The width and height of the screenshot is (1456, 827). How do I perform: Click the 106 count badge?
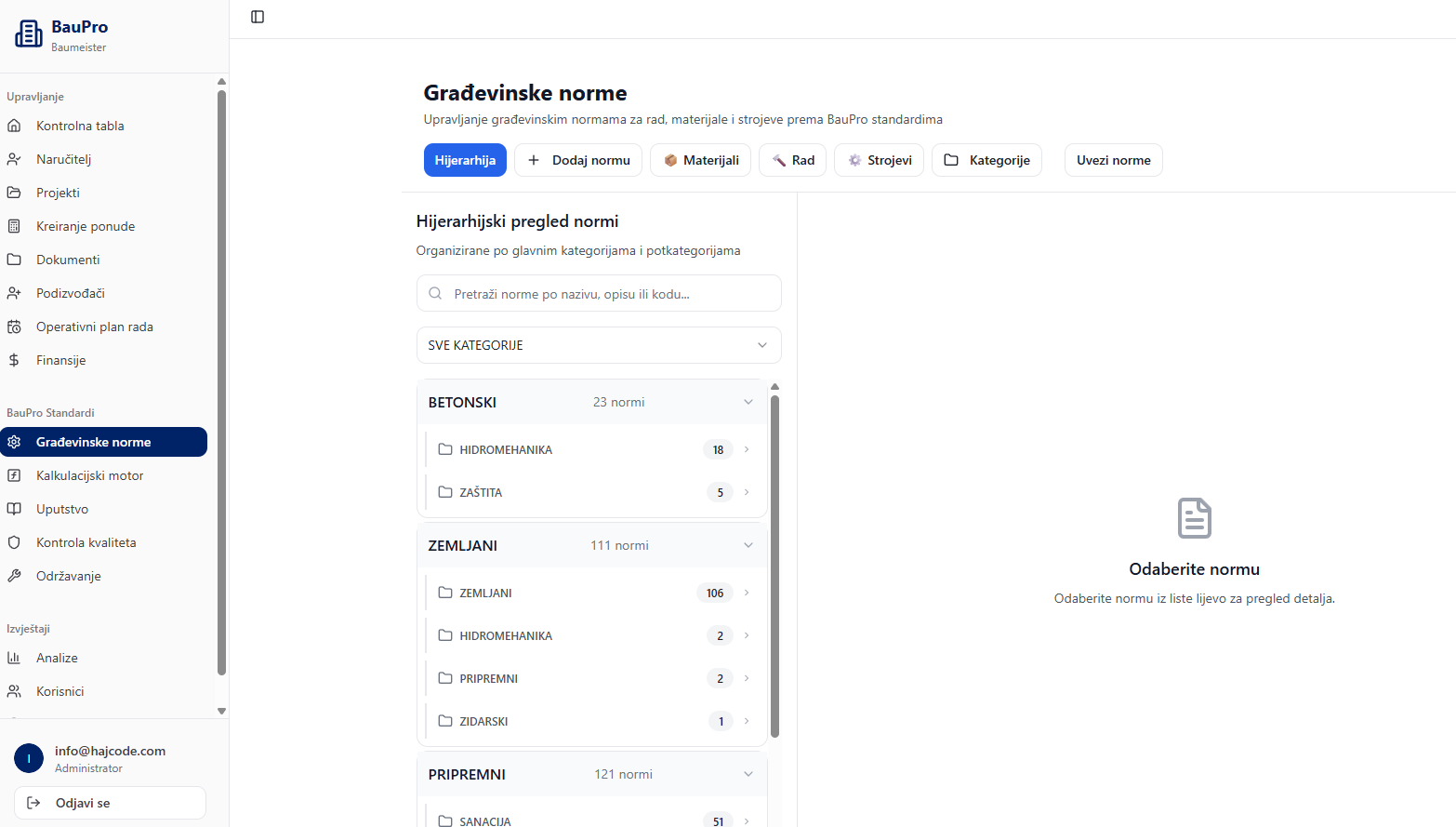(714, 593)
